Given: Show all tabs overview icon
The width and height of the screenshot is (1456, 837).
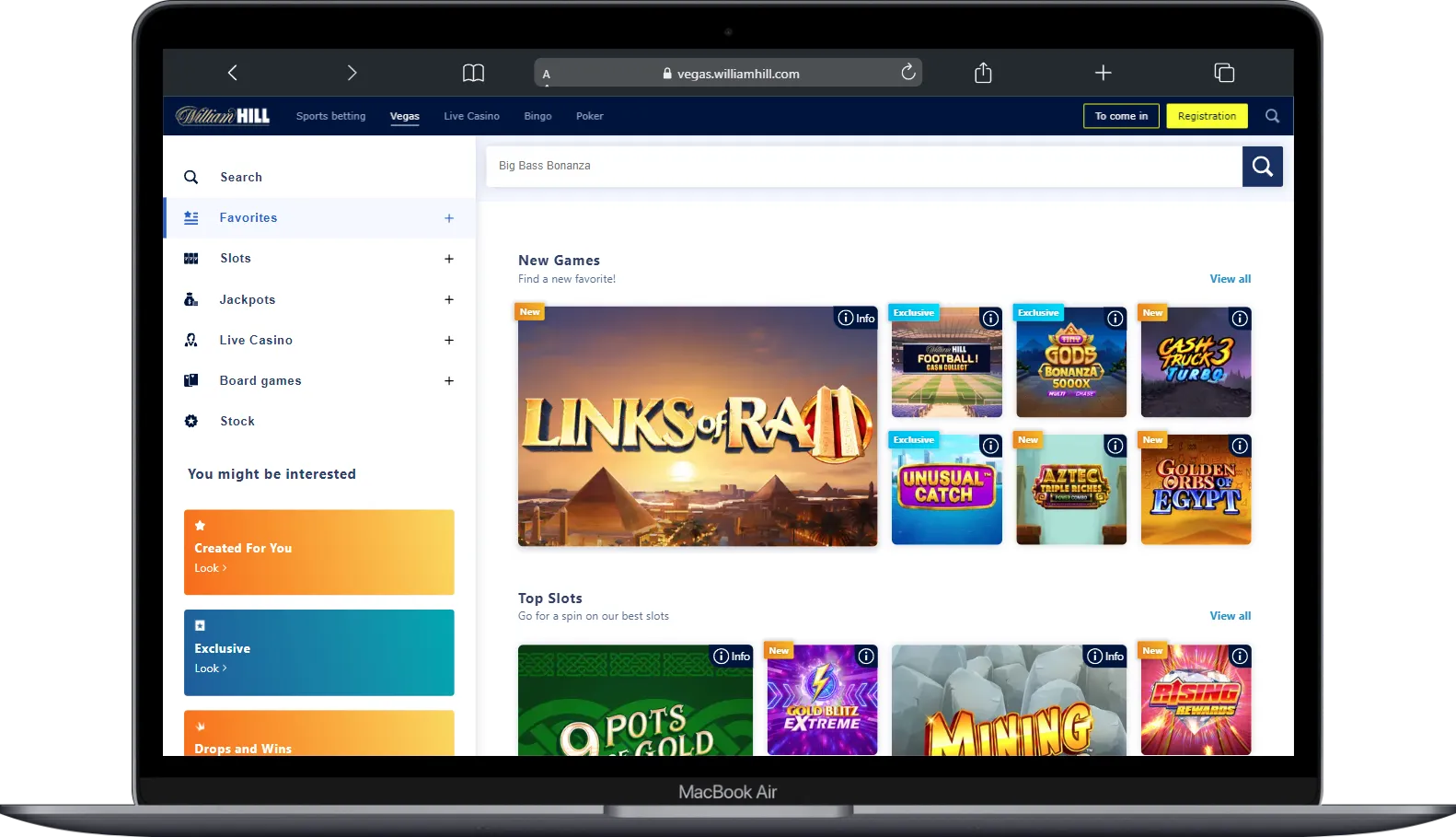Looking at the screenshot, I should tap(1224, 73).
